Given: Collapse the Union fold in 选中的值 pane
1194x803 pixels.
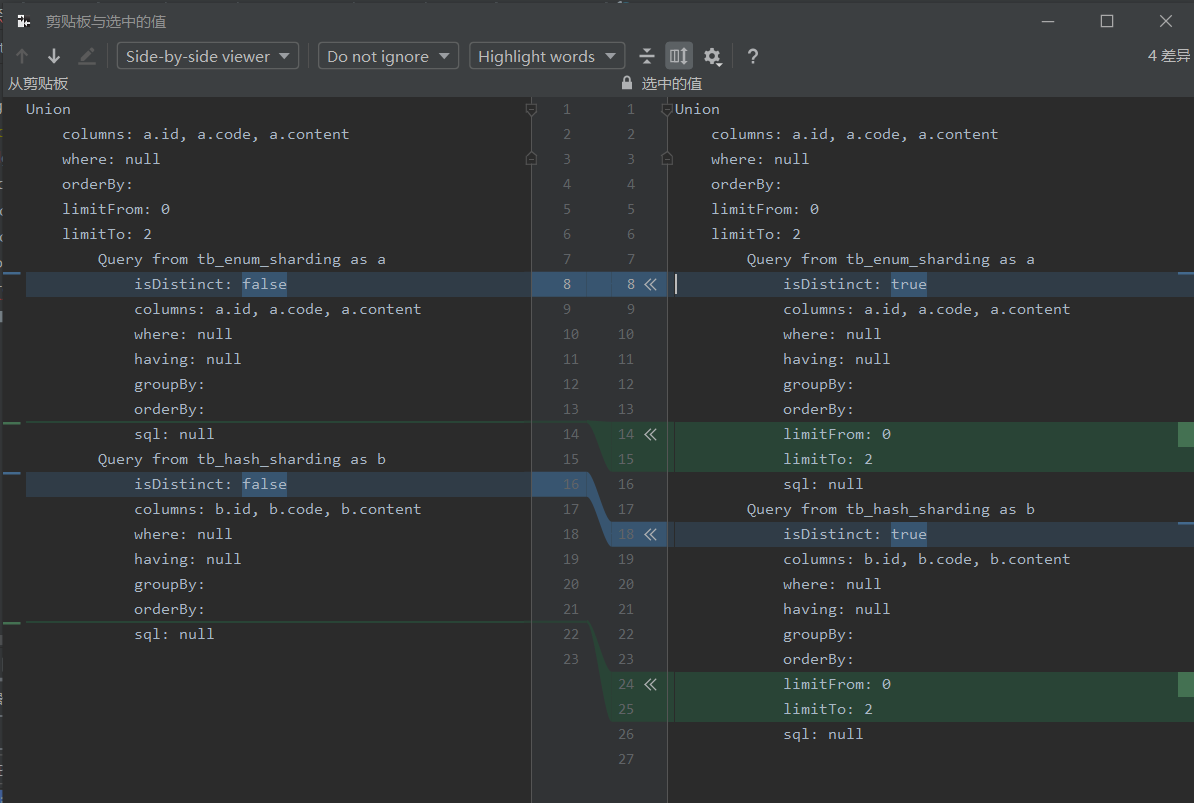Looking at the screenshot, I should click(x=667, y=109).
